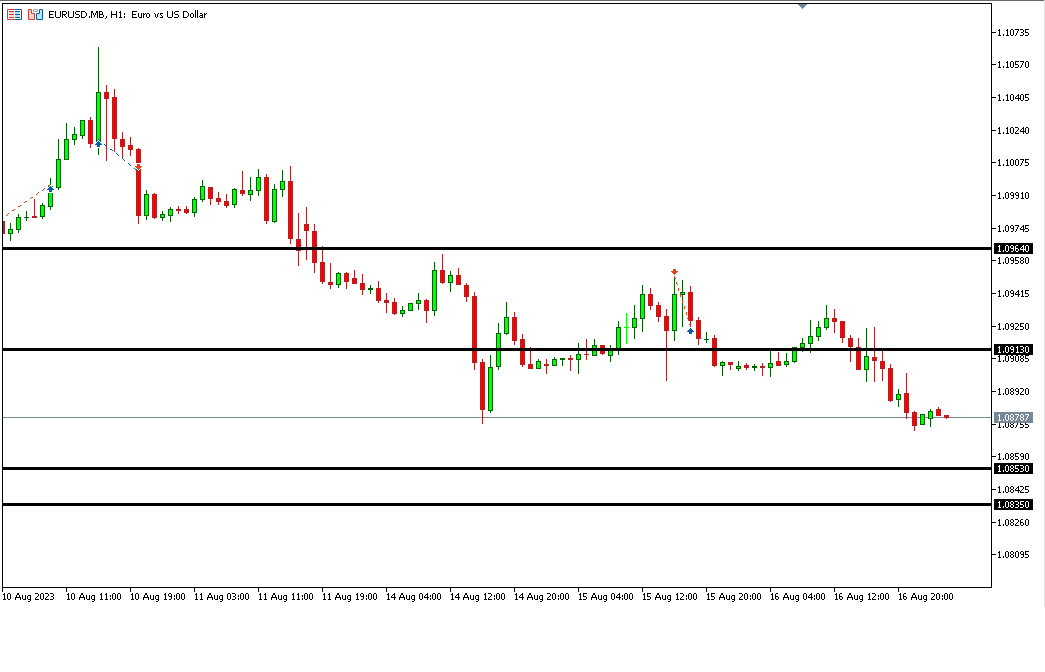Click the 1.09580 price axis value

(1013, 261)
